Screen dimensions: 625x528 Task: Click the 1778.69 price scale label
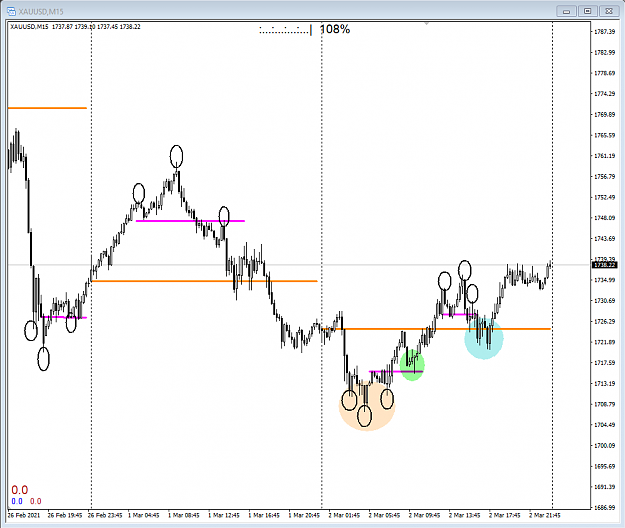tap(605, 73)
